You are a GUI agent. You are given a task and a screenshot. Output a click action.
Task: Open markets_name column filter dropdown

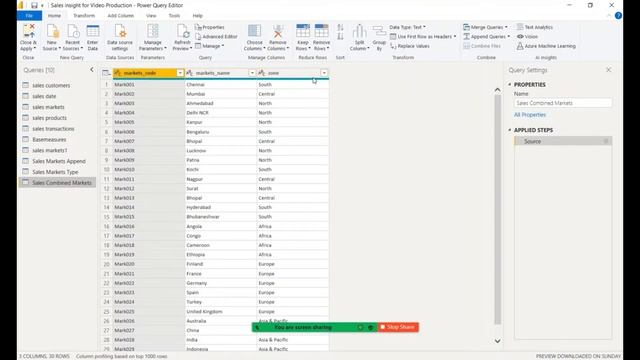click(x=252, y=73)
